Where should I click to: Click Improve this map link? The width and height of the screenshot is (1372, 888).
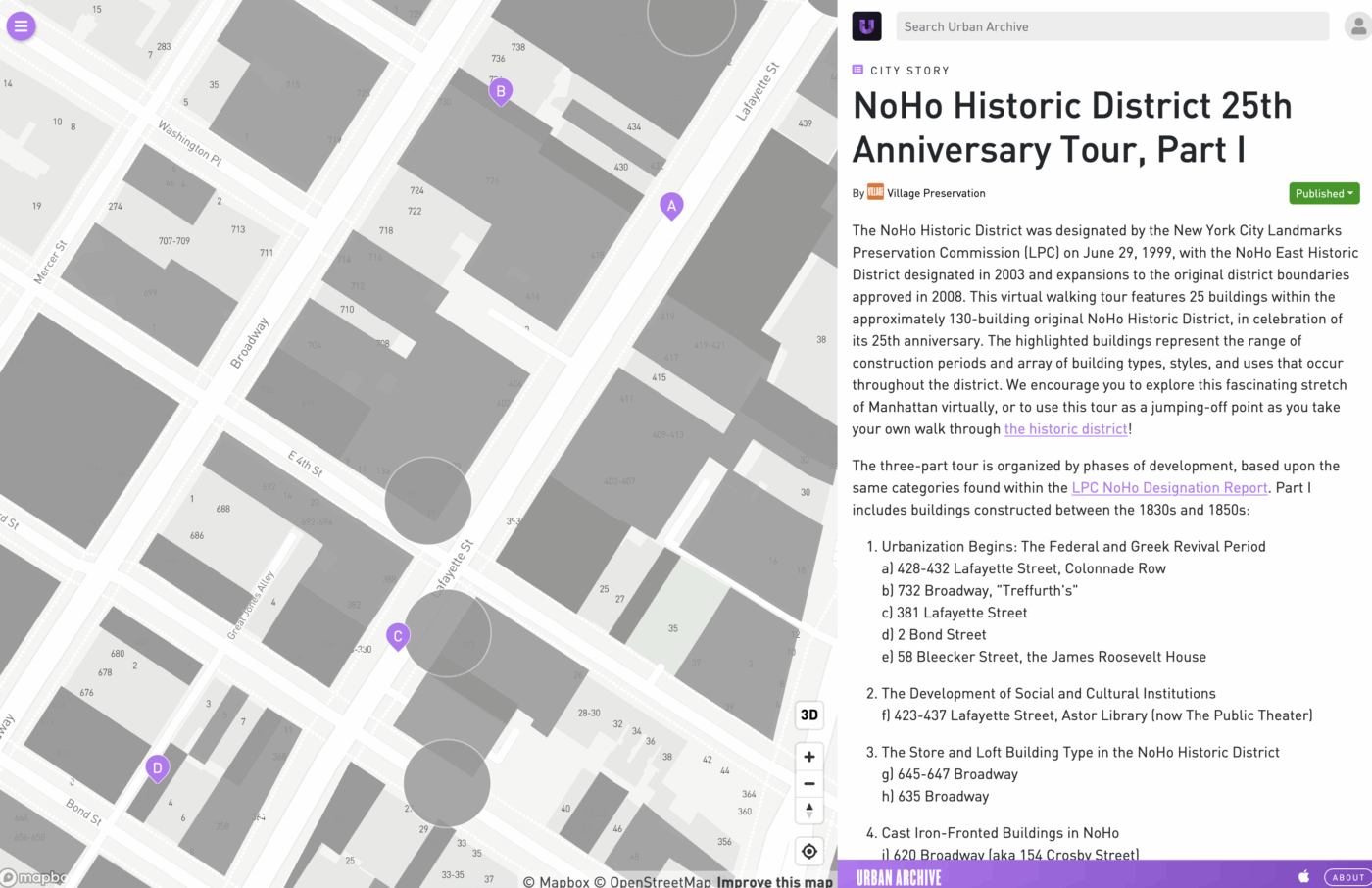point(774,881)
